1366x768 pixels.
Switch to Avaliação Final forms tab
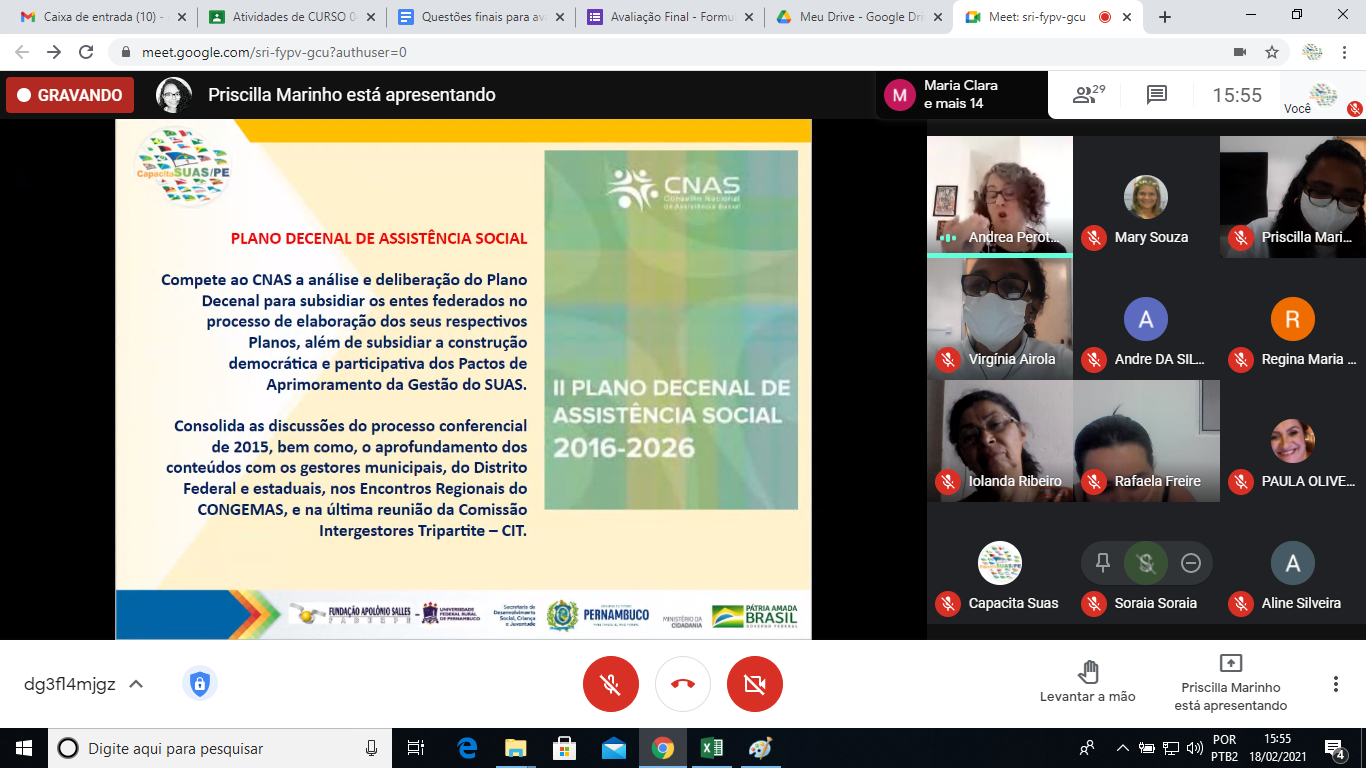tap(668, 17)
